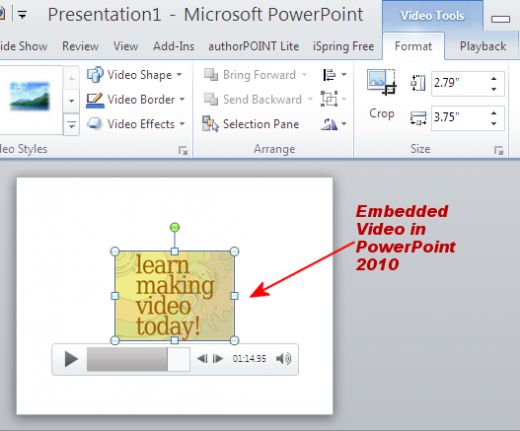520x431 pixels.
Task: Click the video height field showing 2.79"
Action: pyautogui.click(x=460, y=83)
